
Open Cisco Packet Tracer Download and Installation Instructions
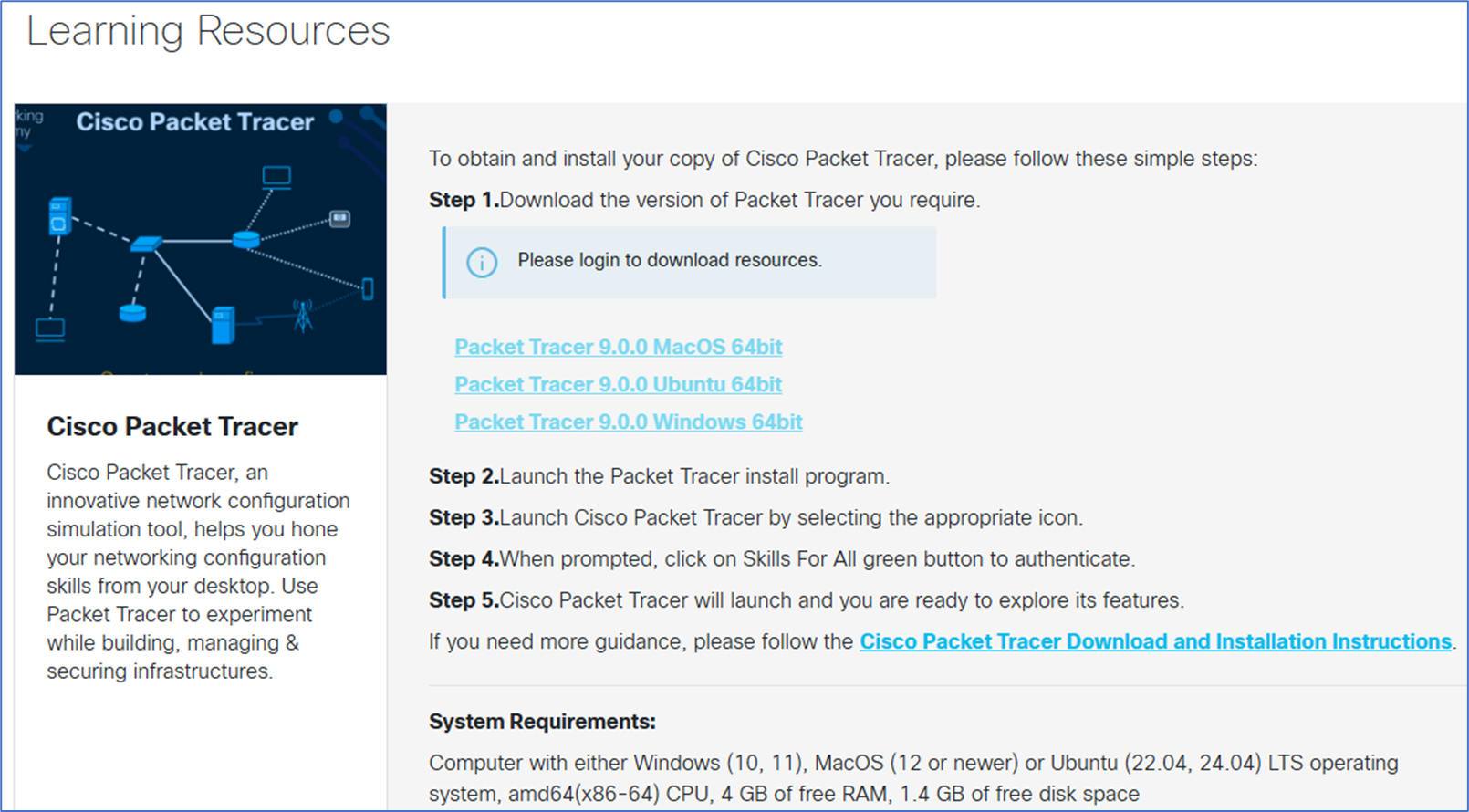click(x=1155, y=641)
